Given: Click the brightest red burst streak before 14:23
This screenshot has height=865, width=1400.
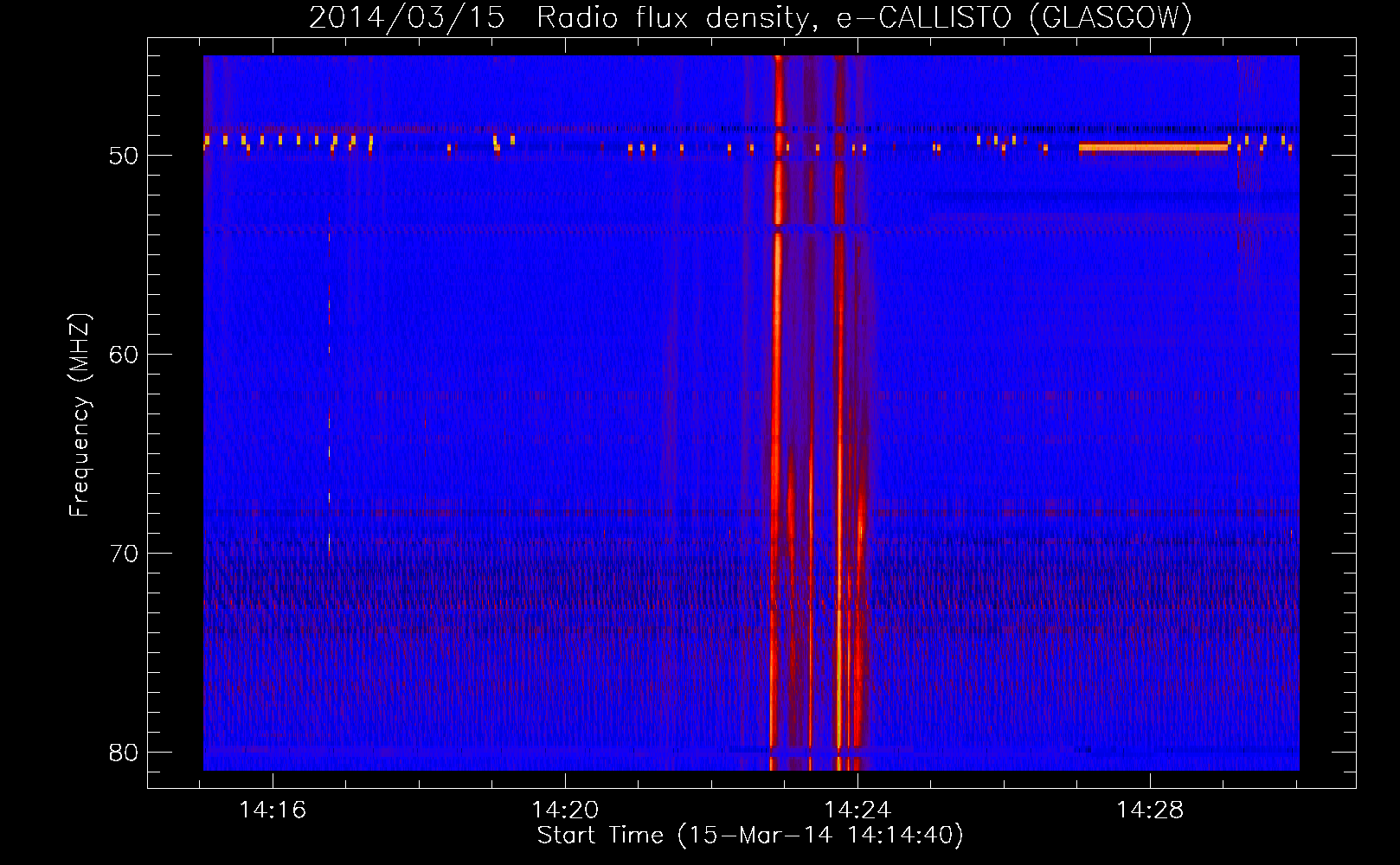Looking at the screenshot, I should pos(776,413).
